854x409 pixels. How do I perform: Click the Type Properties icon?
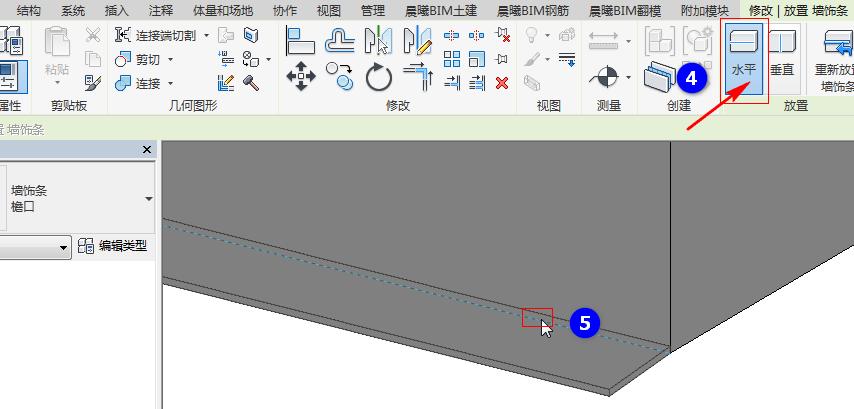point(10,40)
